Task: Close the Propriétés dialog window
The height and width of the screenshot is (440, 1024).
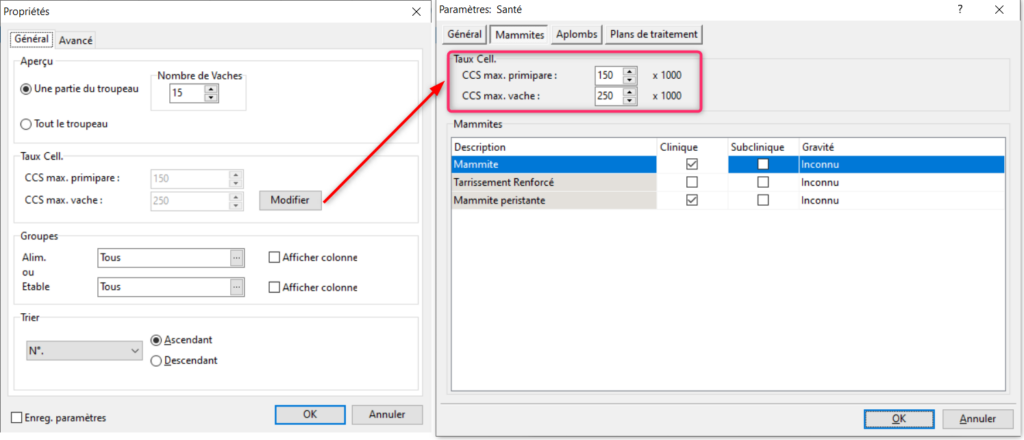Action: click(416, 10)
